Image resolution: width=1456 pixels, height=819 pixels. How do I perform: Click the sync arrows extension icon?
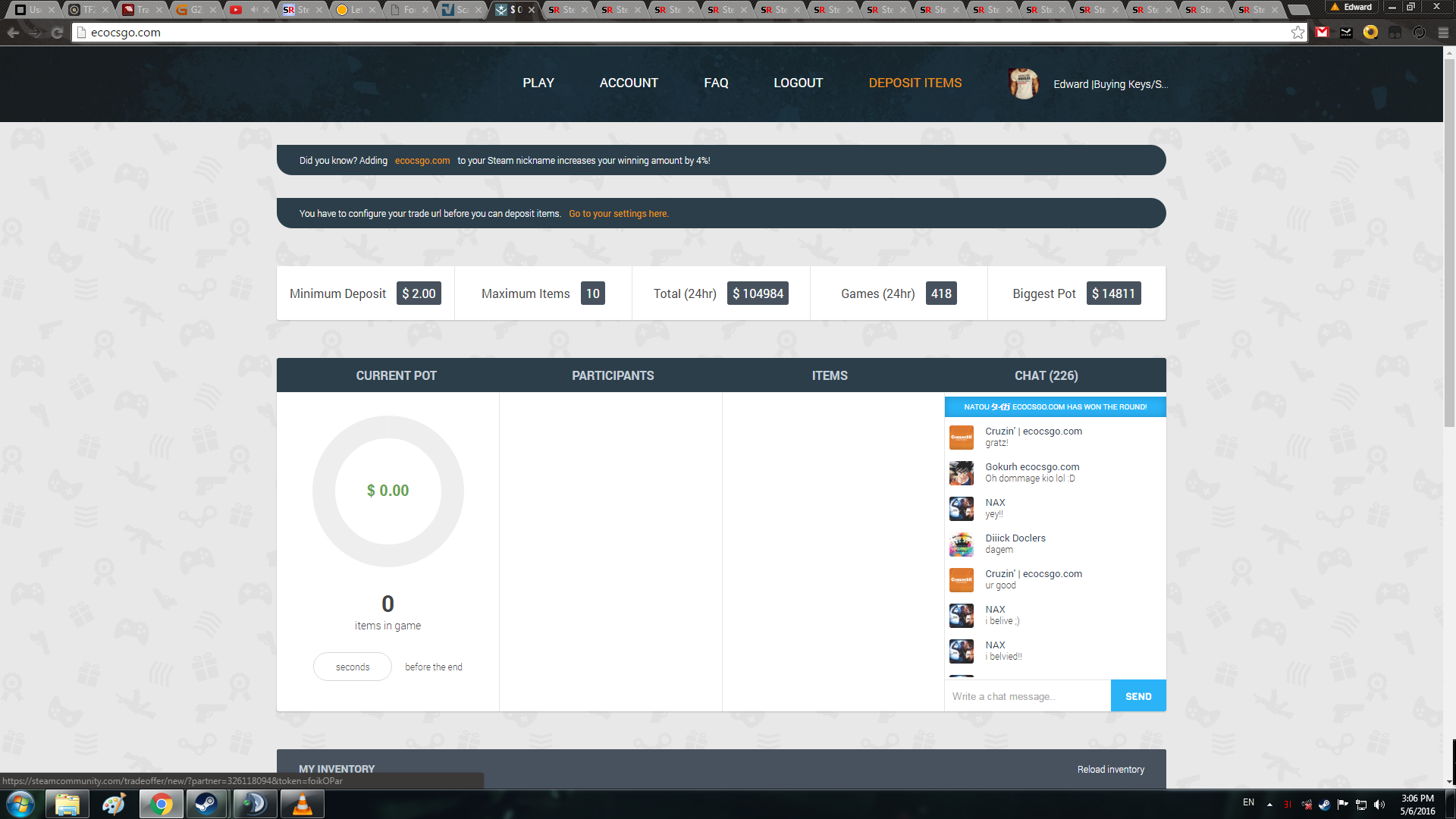point(1419,33)
